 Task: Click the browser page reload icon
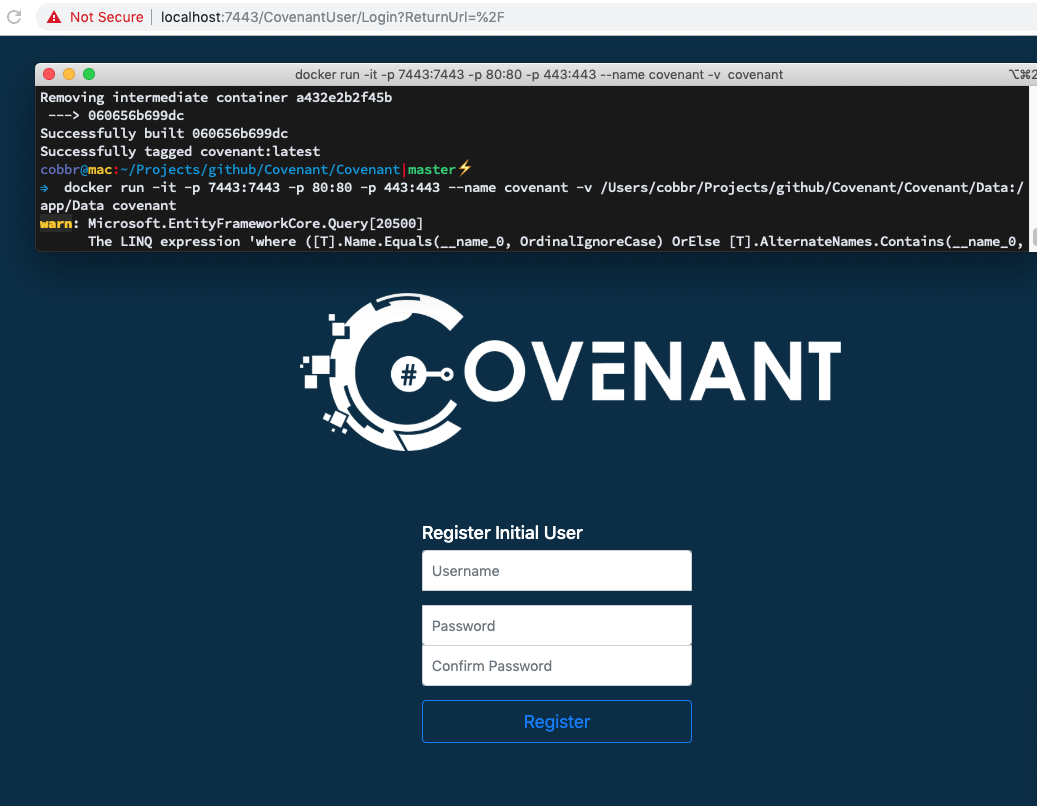[x=14, y=16]
